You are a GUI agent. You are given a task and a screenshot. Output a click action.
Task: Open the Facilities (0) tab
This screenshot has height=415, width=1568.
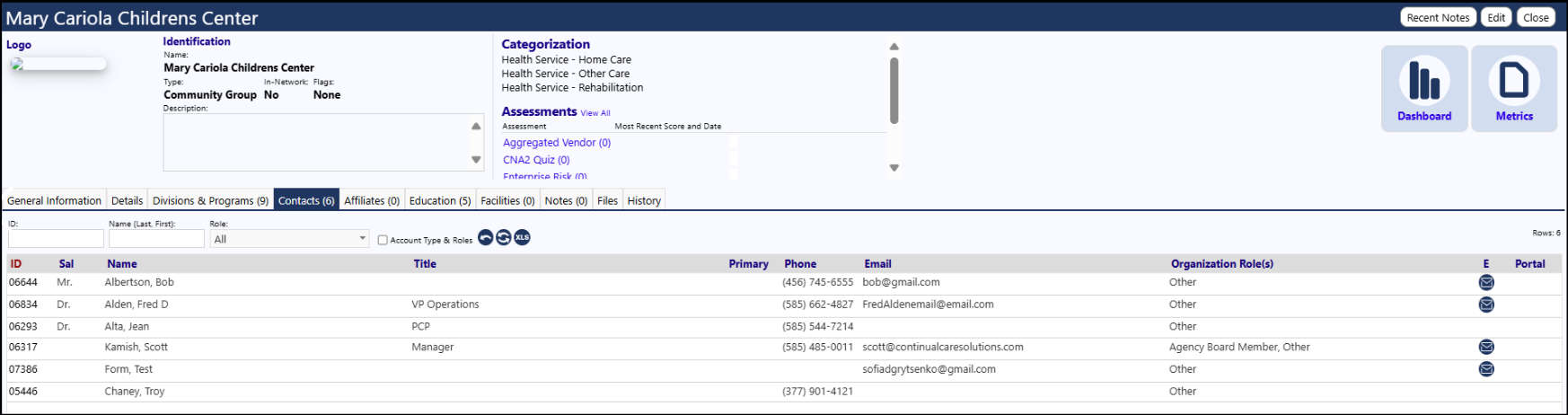coord(507,200)
